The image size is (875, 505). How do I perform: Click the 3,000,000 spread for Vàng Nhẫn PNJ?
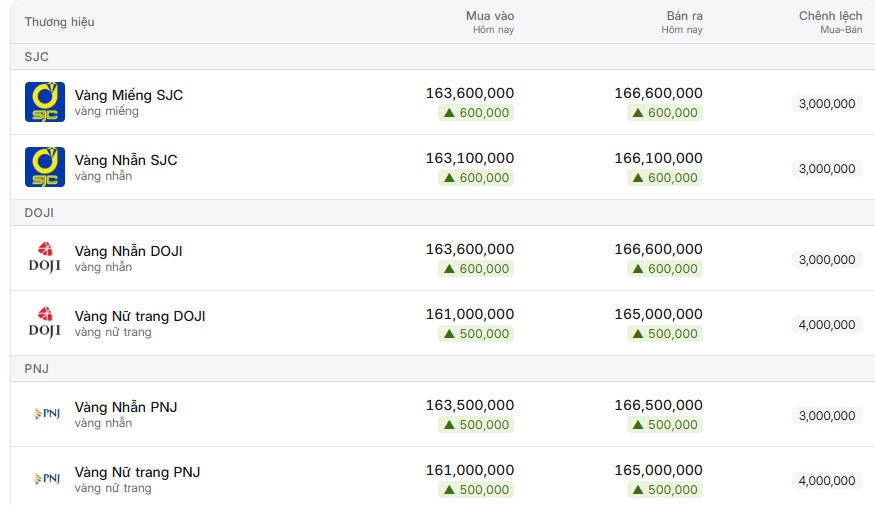(x=827, y=416)
